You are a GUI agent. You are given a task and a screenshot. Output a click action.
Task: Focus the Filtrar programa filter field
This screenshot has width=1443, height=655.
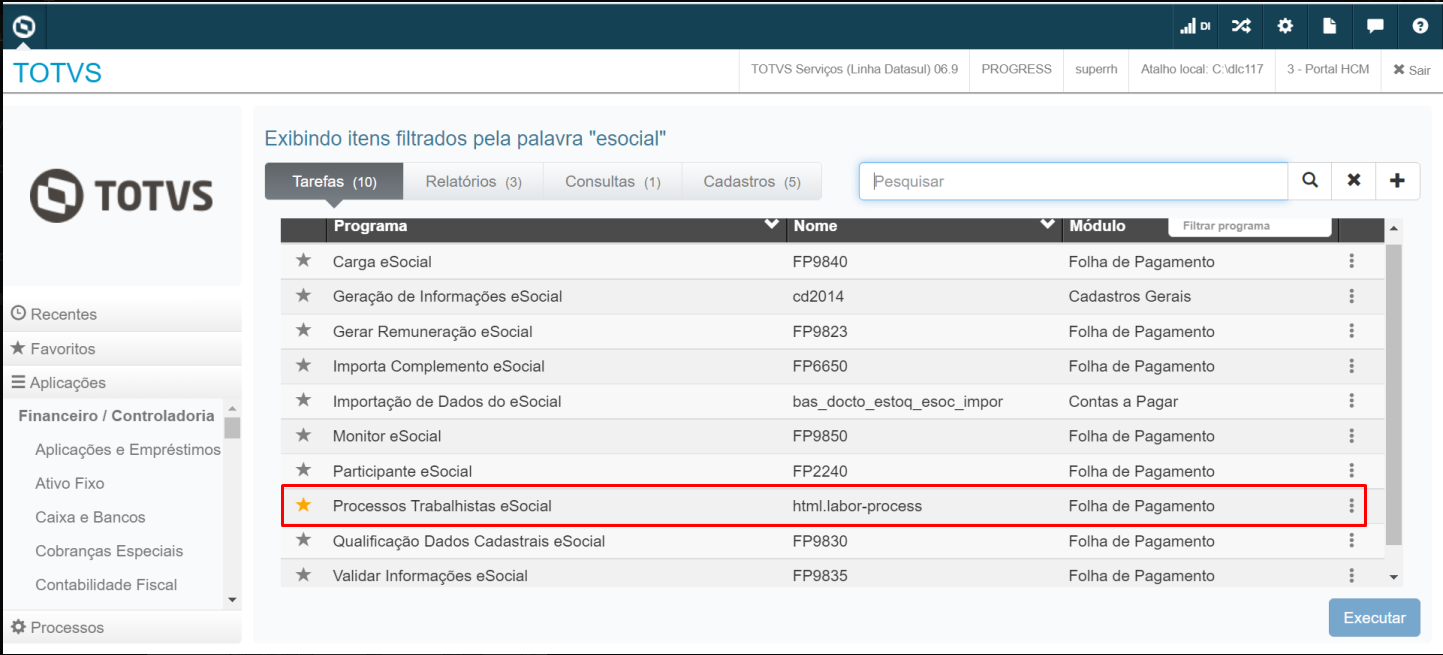tap(1250, 226)
